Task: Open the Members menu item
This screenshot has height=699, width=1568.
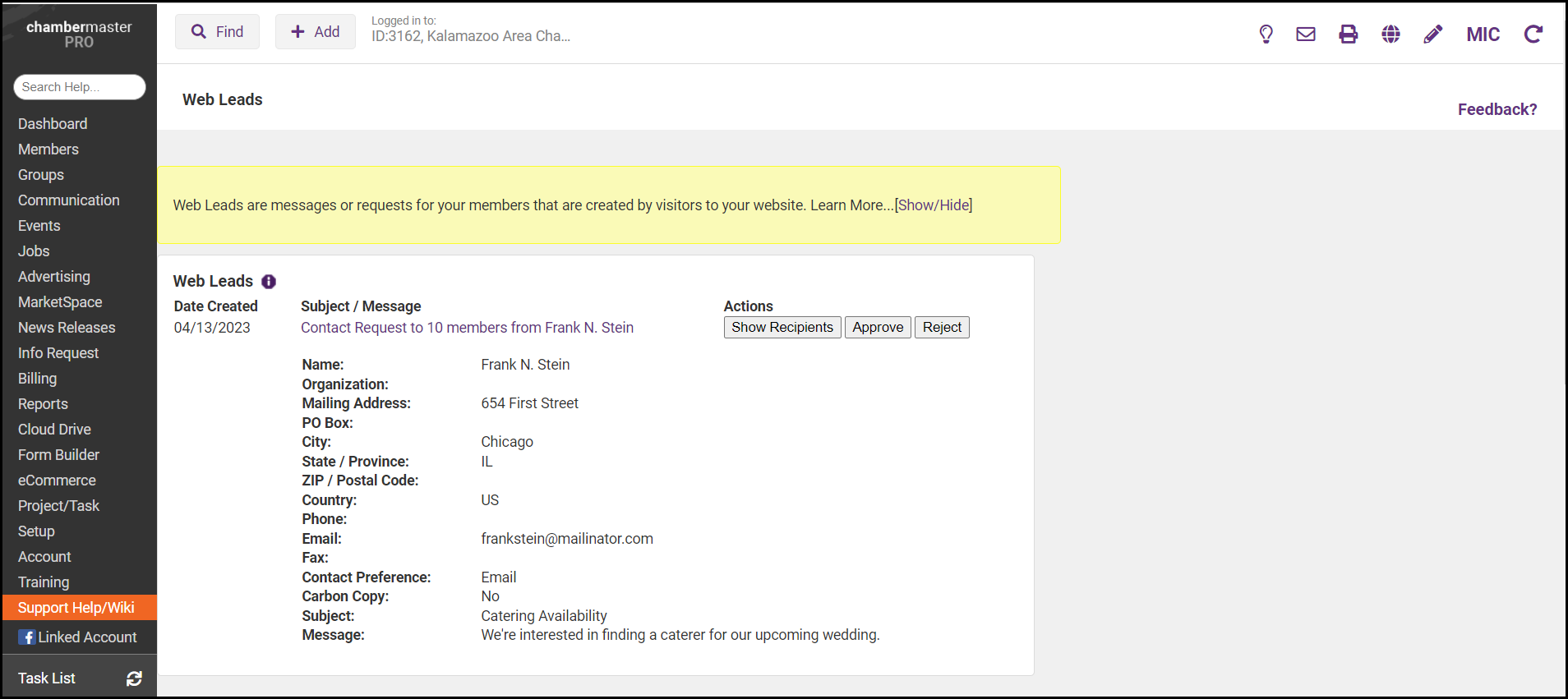Action: click(x=48, y=149)
